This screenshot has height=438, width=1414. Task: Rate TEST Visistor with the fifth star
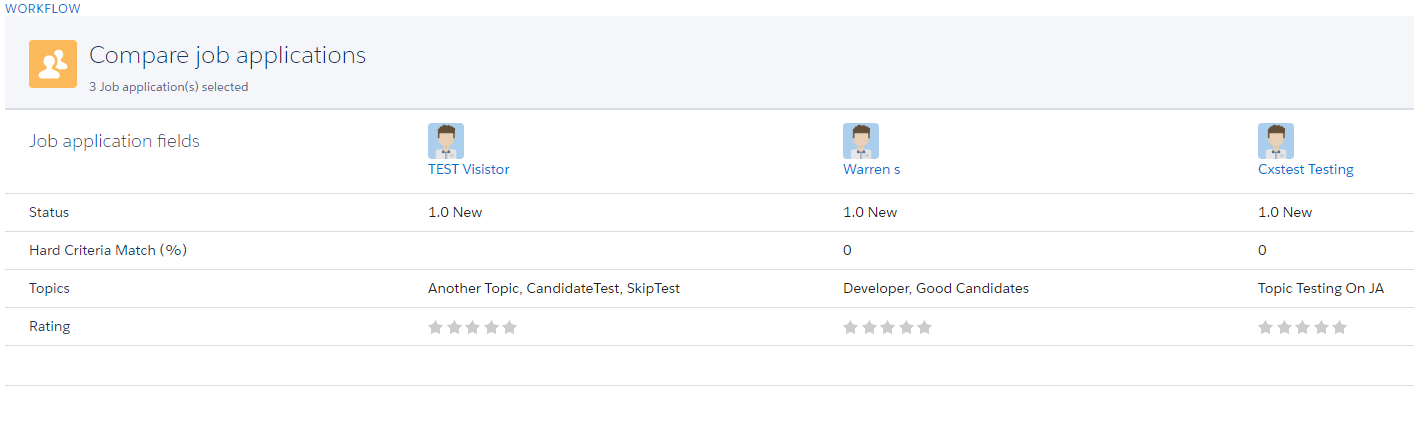pos(509,327)
